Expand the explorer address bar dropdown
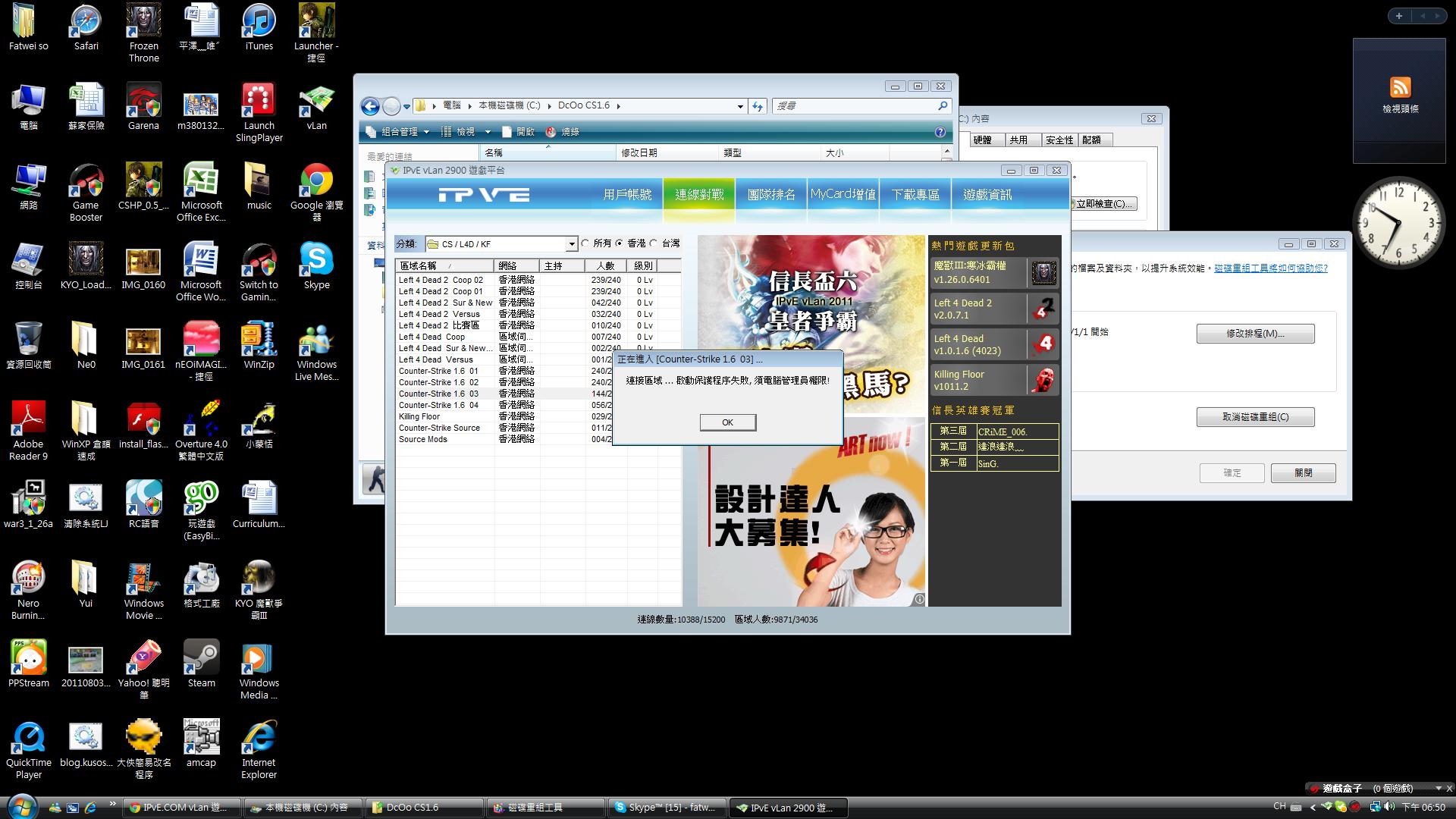This screenshot has height=819, width=1456. tap(740, 106)
